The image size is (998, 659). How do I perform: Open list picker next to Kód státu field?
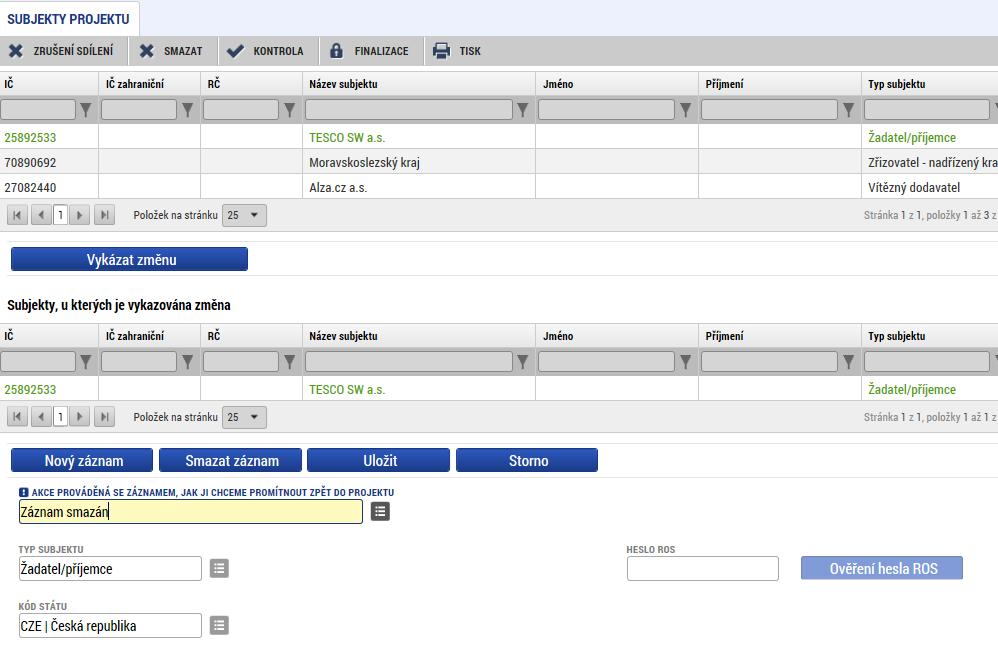pos(219,626)
